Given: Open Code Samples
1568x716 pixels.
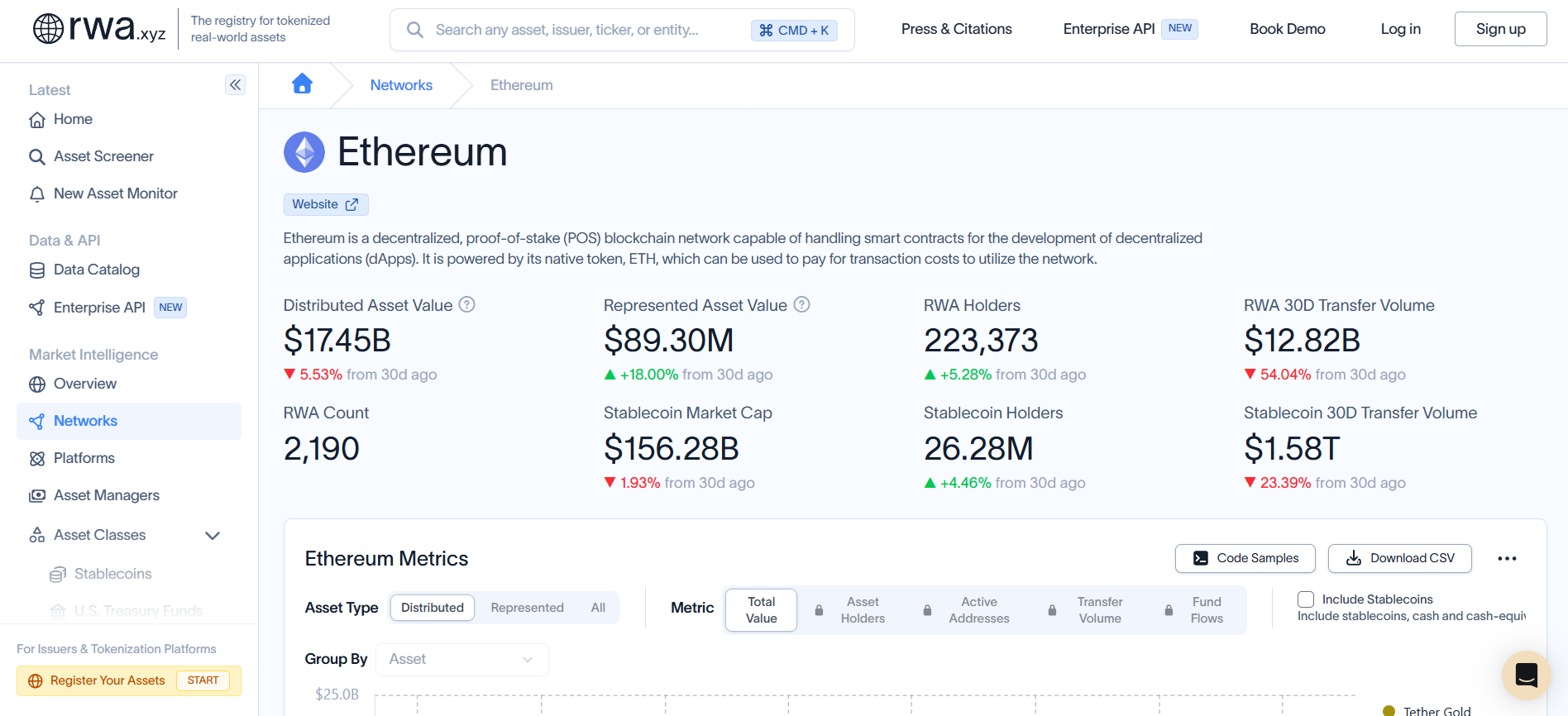Looking at the screenshot, I should click(1245, 558).
